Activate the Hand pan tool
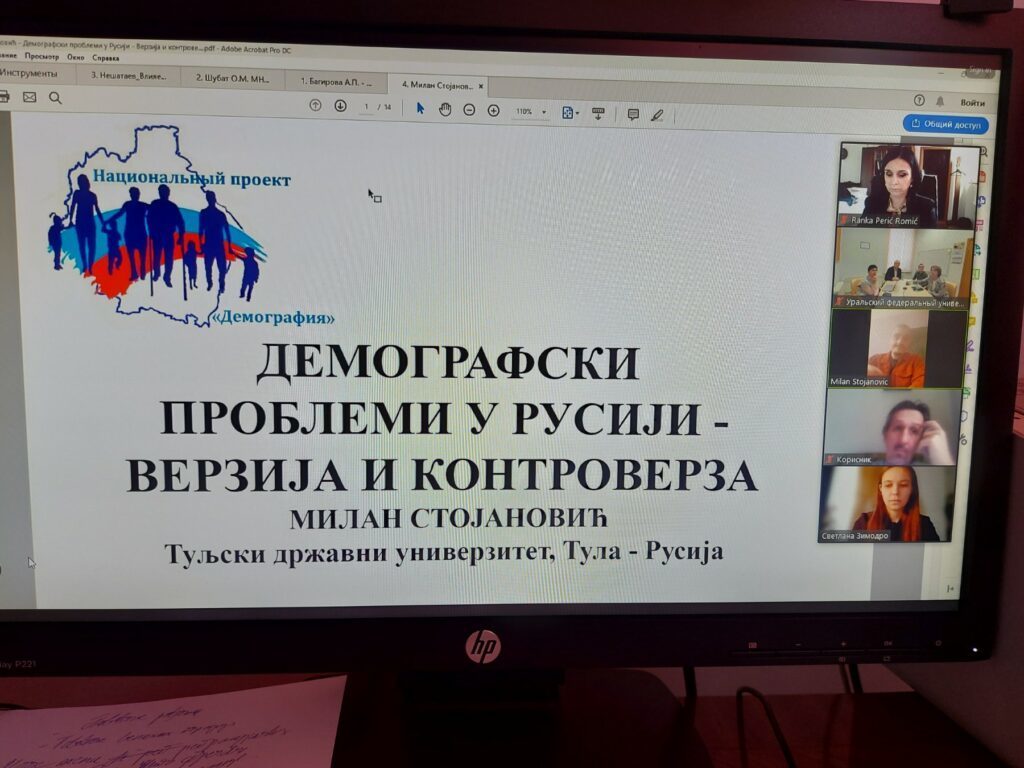Viewport: 1024px width, 768px height. tap(445, 109)
